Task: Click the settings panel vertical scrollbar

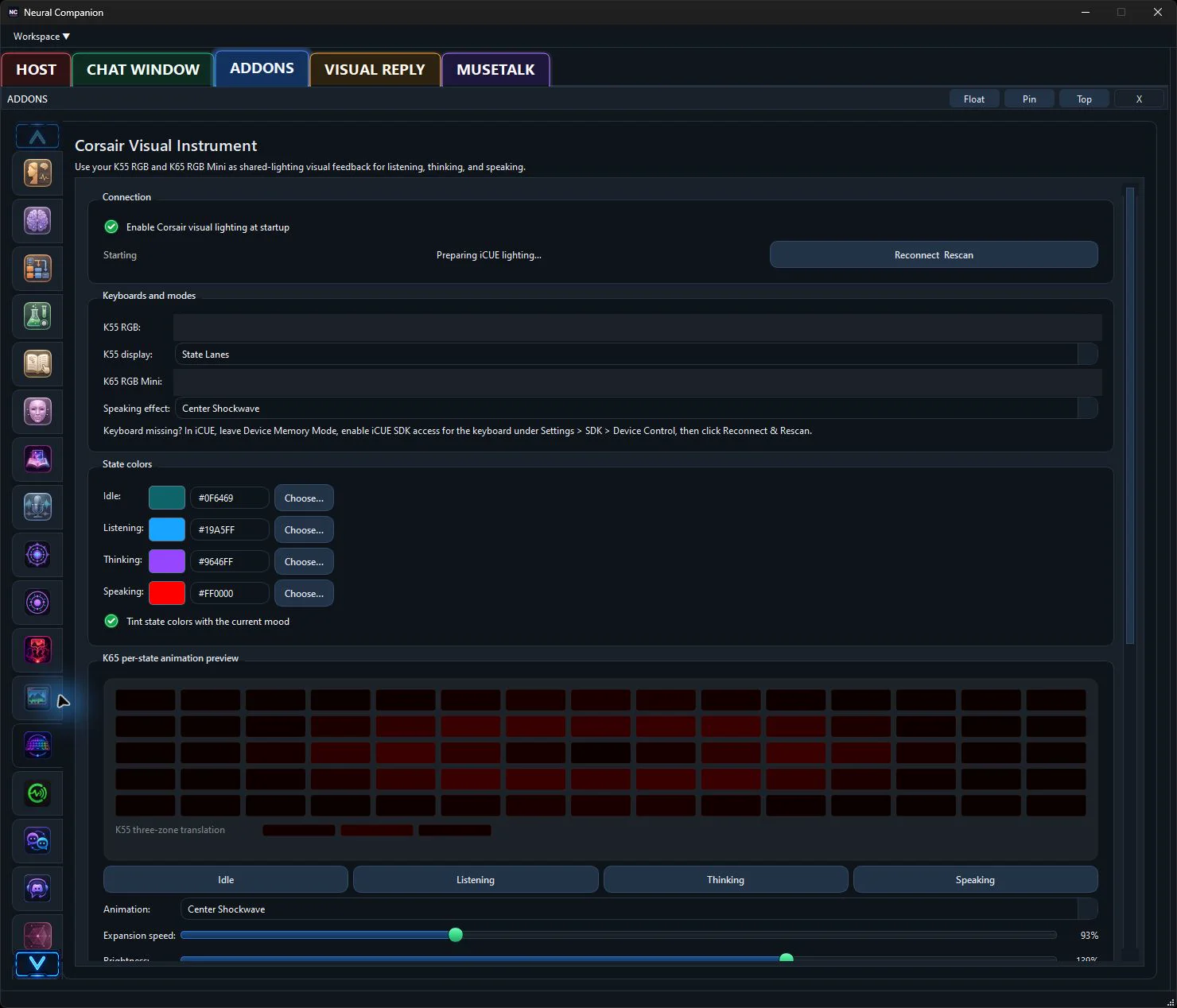Action: pos(1130,415)
